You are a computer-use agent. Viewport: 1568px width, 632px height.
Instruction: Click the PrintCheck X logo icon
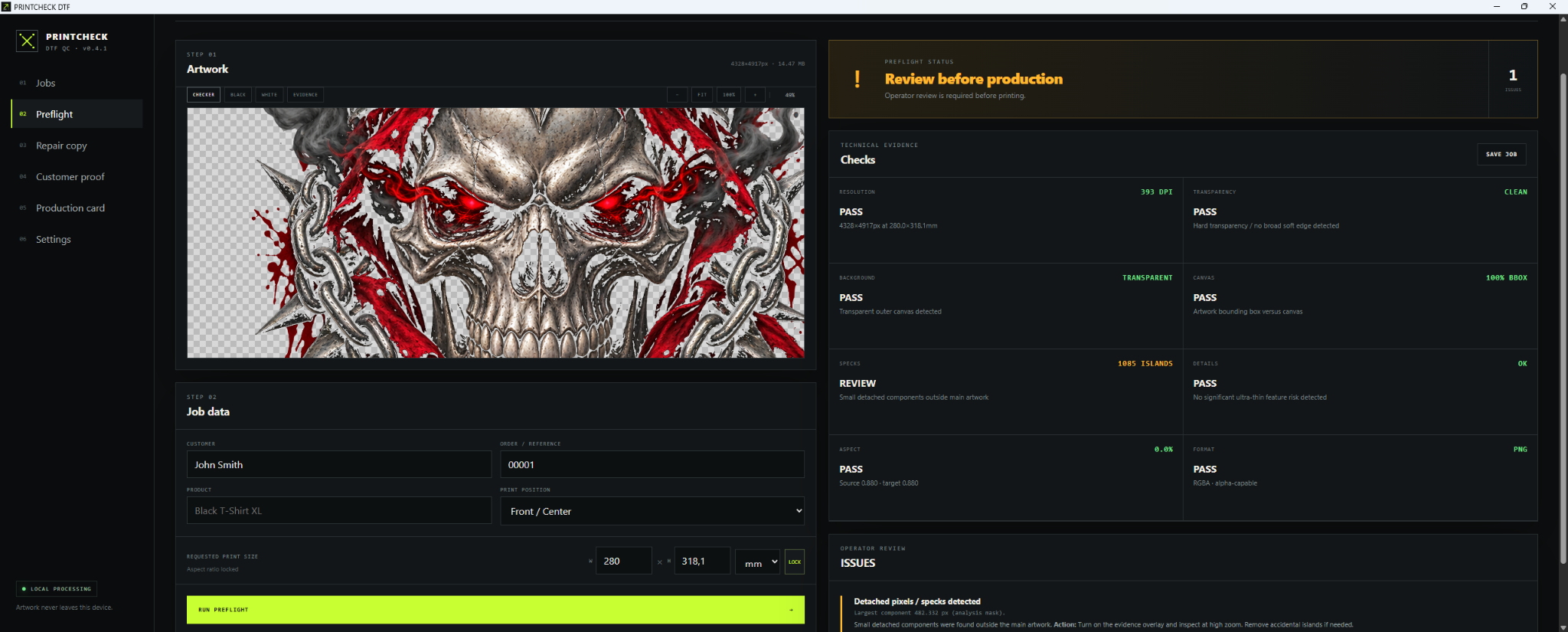[28, 41]
